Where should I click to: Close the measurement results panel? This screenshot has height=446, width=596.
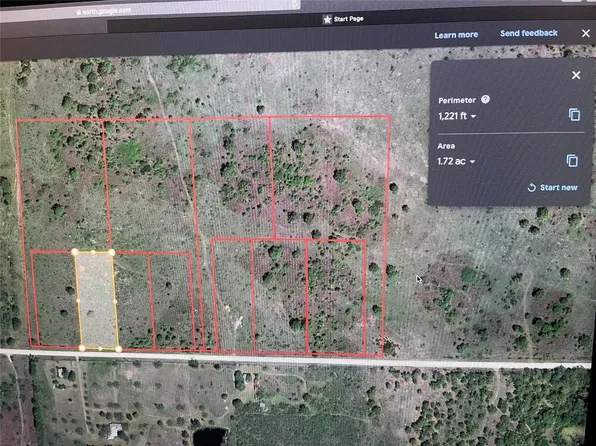coord(576,75)
